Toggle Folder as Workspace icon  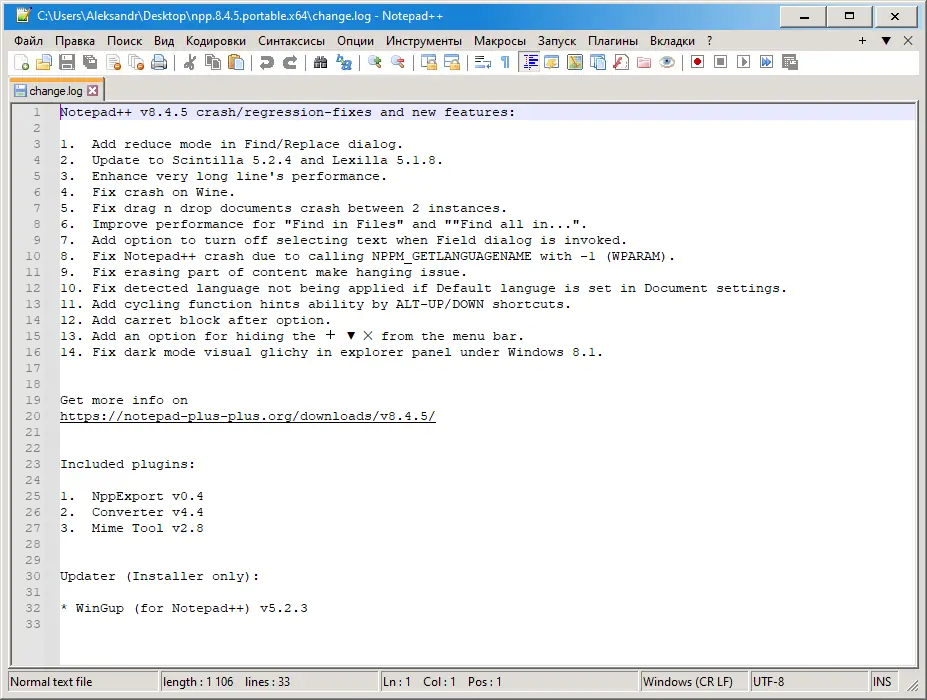pos(644,62)
